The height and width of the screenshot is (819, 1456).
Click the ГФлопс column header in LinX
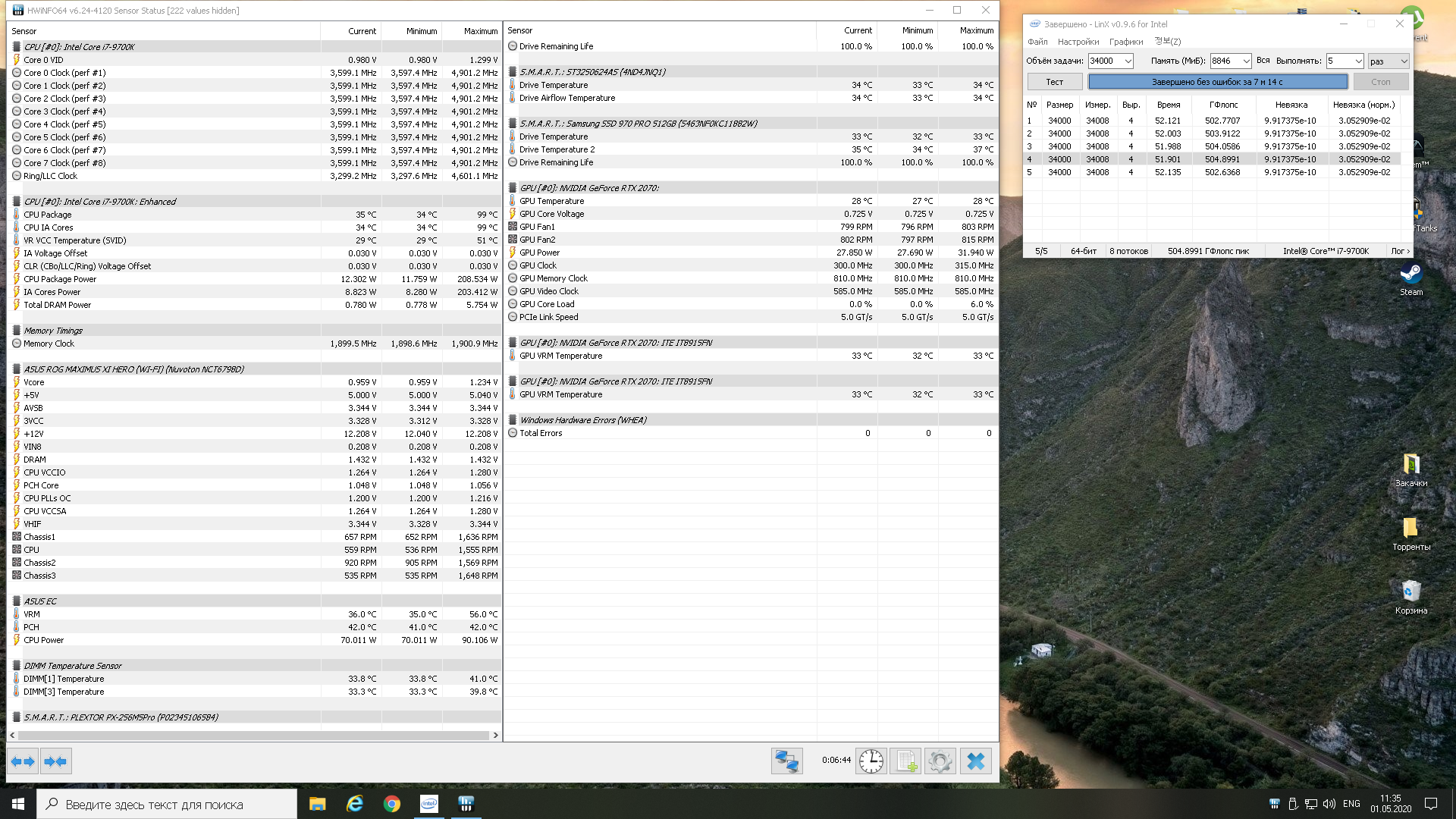[1223, 105]
